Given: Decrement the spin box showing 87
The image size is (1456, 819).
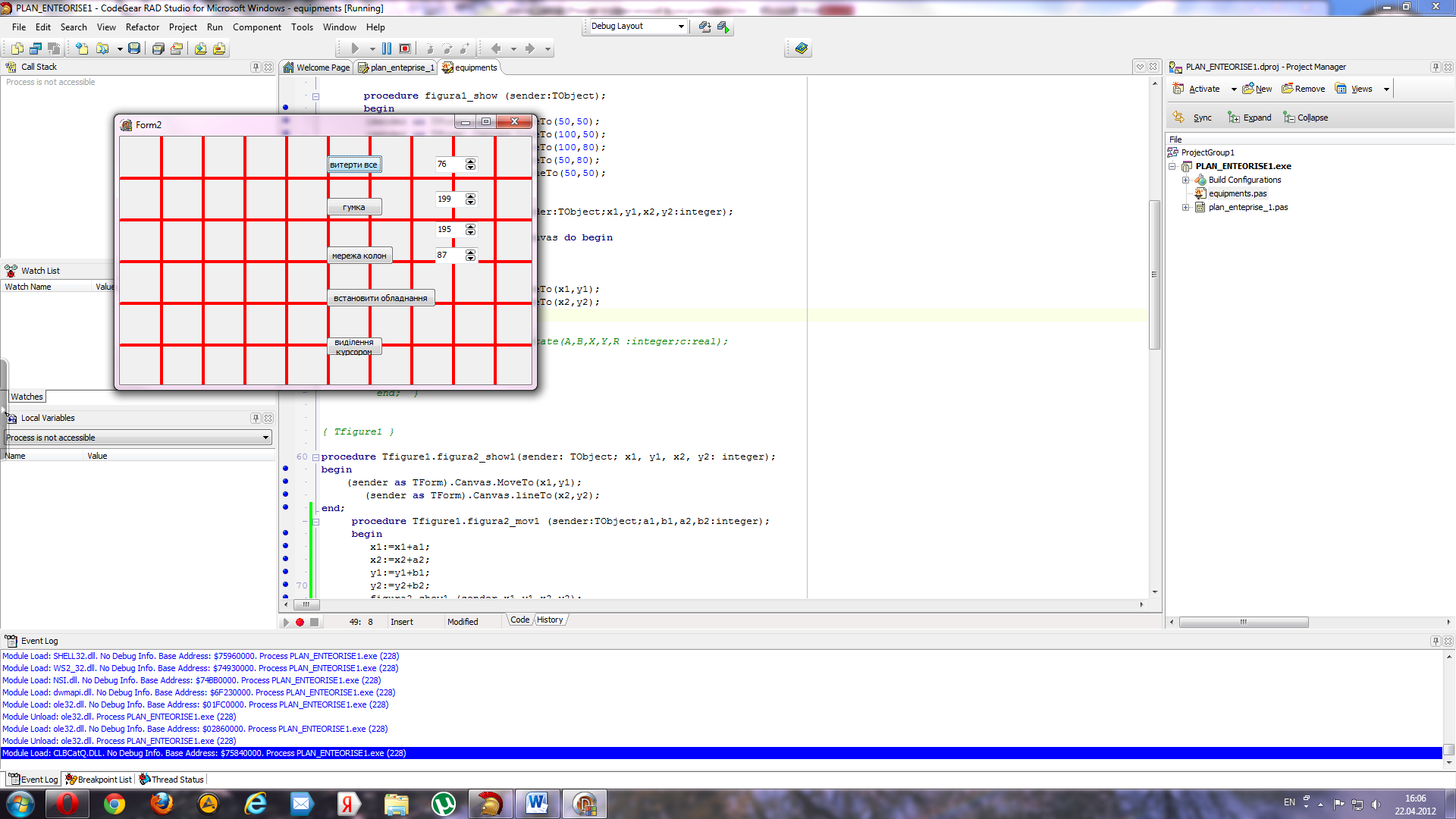Looking at the screenshot, I should (471, 259).
